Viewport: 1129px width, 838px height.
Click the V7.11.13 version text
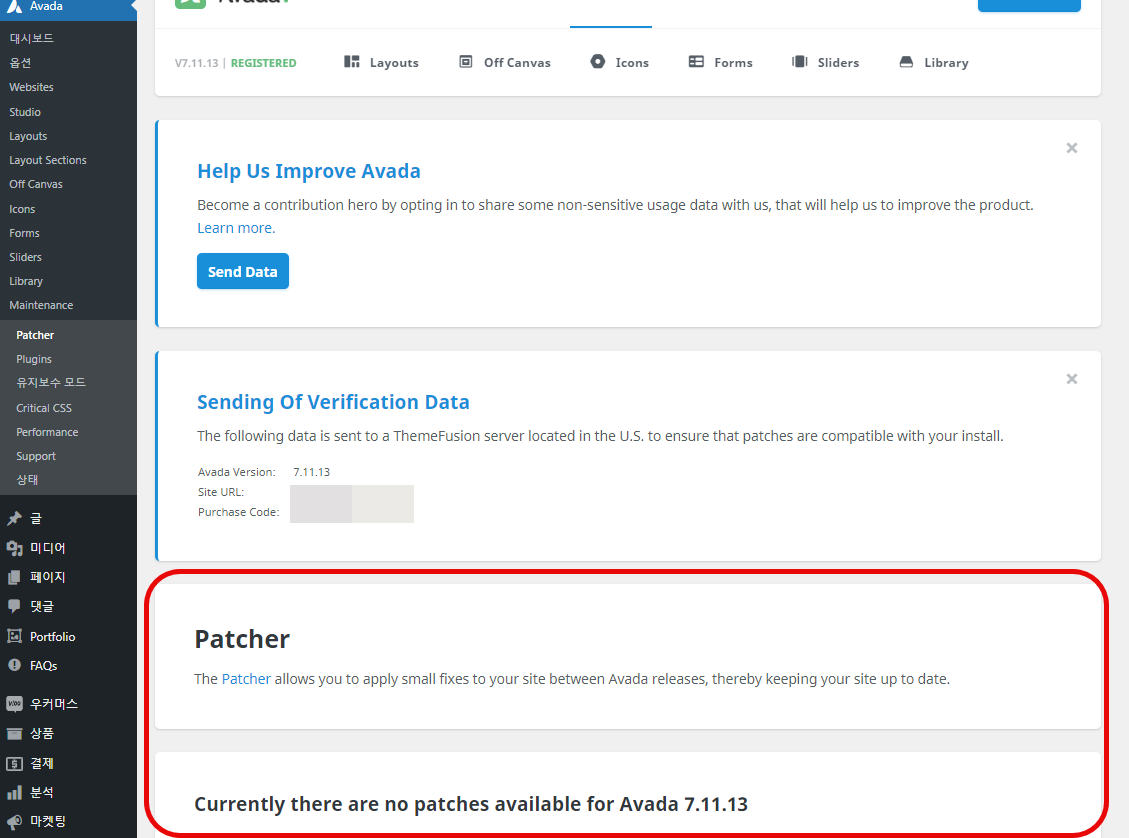(x=196, y=63)
